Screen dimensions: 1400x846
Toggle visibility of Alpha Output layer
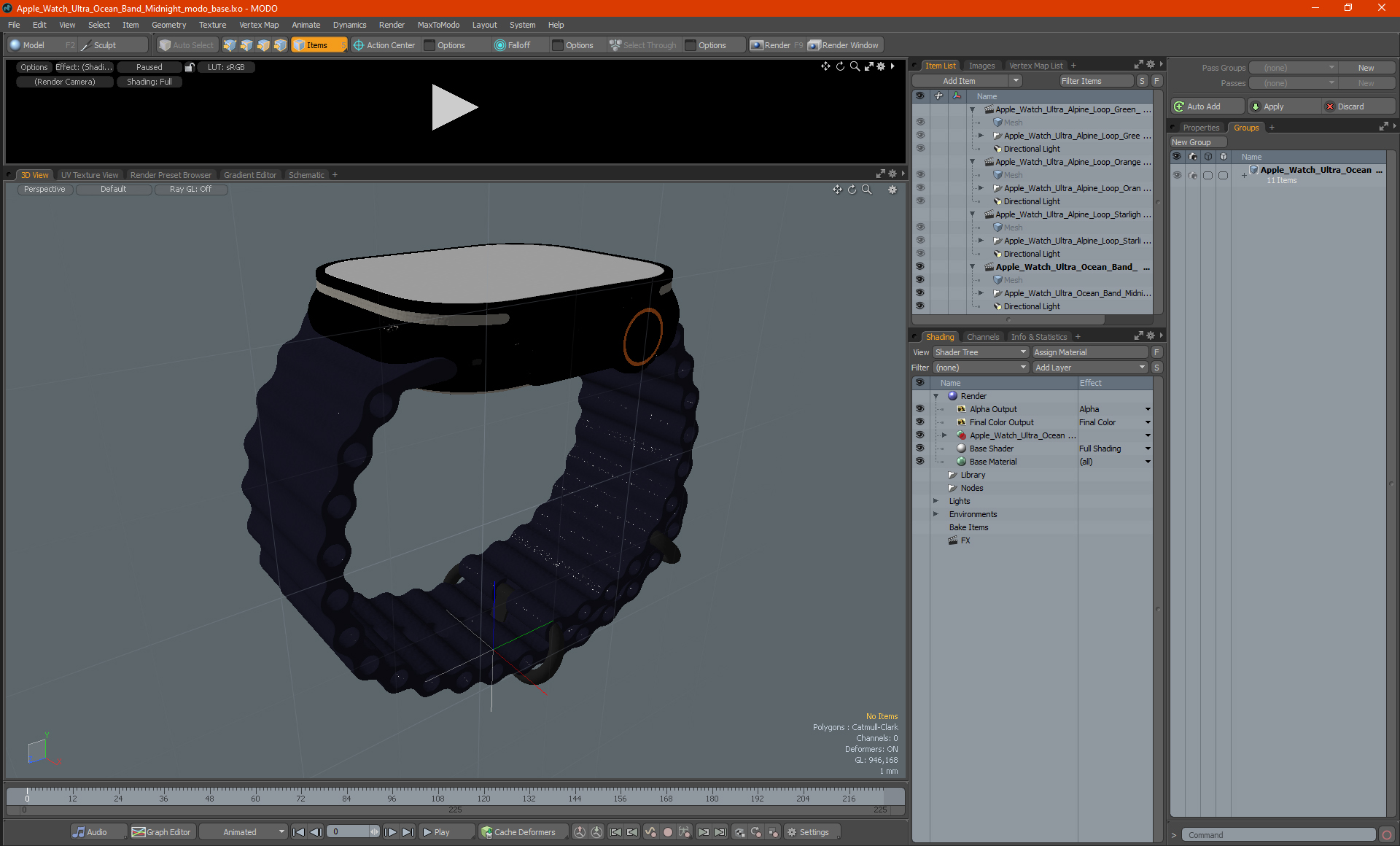point(919,409)
